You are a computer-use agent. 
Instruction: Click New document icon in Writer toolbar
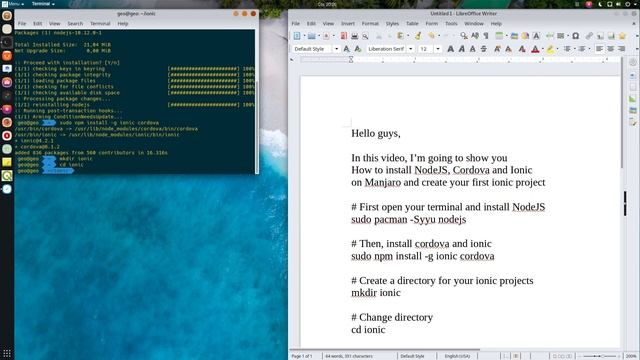tap(297, 36)
